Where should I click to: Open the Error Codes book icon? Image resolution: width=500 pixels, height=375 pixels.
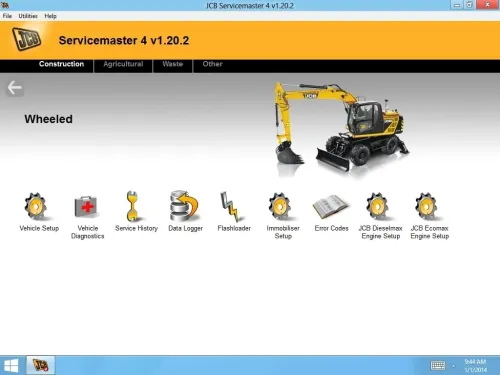click(330, 207)
